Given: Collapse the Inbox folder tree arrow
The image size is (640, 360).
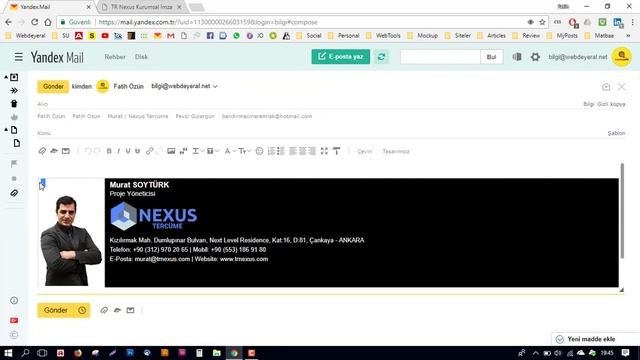Looking at the screenshot, I should coord(6,77).
